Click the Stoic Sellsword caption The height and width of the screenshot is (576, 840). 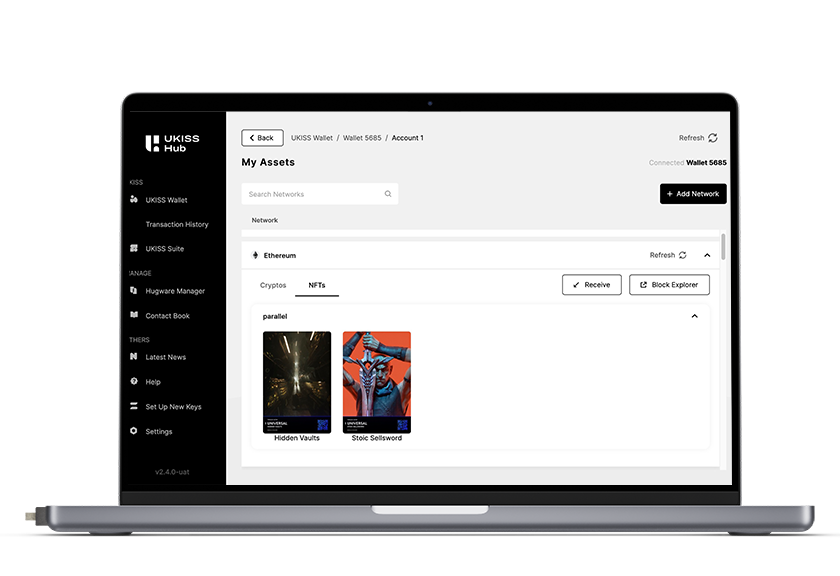(x=377, y=438)
